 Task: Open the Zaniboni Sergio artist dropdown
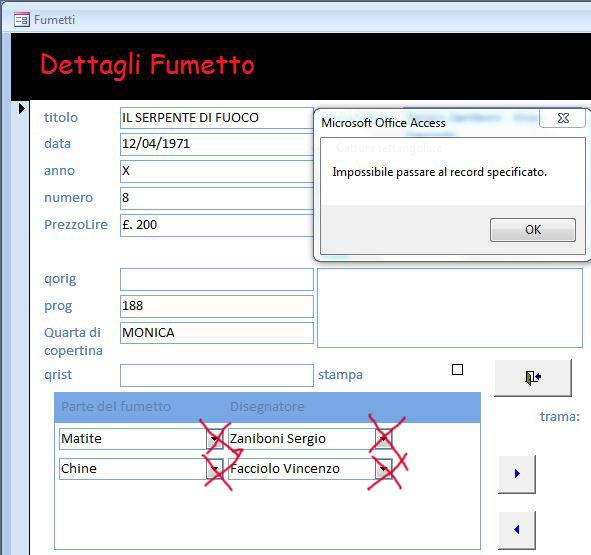(x=383, y=439)
